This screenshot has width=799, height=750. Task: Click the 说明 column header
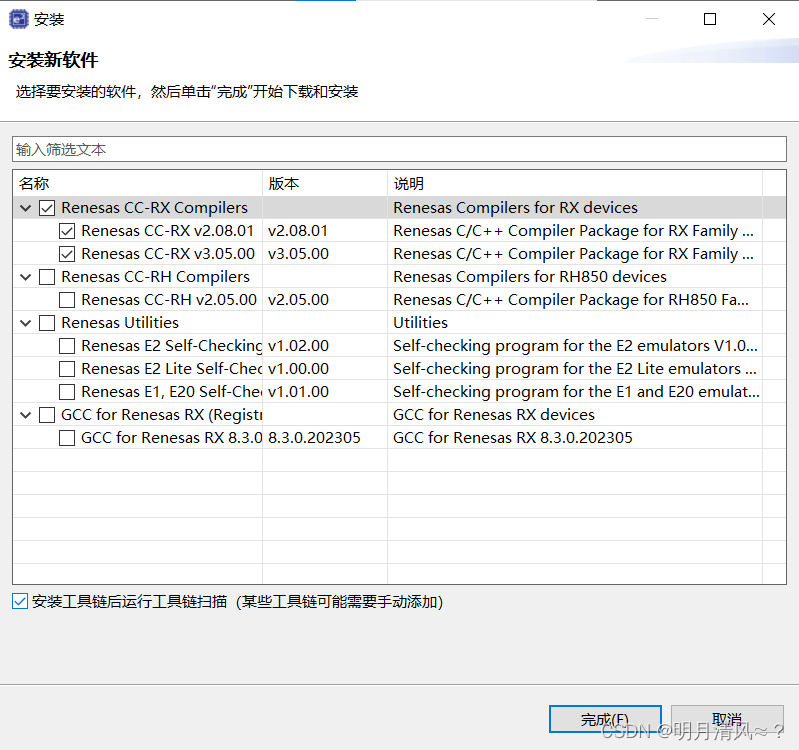[575, 183]
